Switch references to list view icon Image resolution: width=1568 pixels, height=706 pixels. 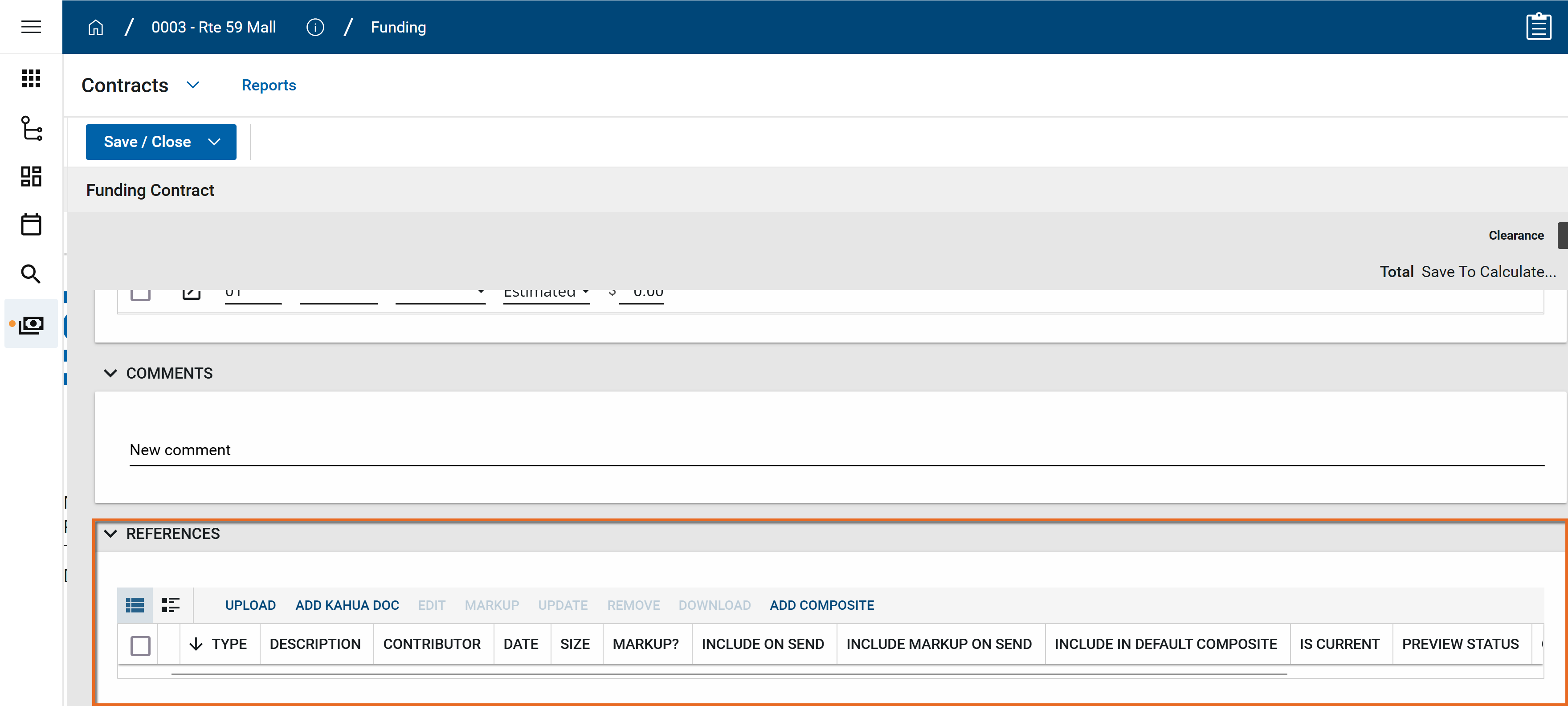click(x=135, y=605)
